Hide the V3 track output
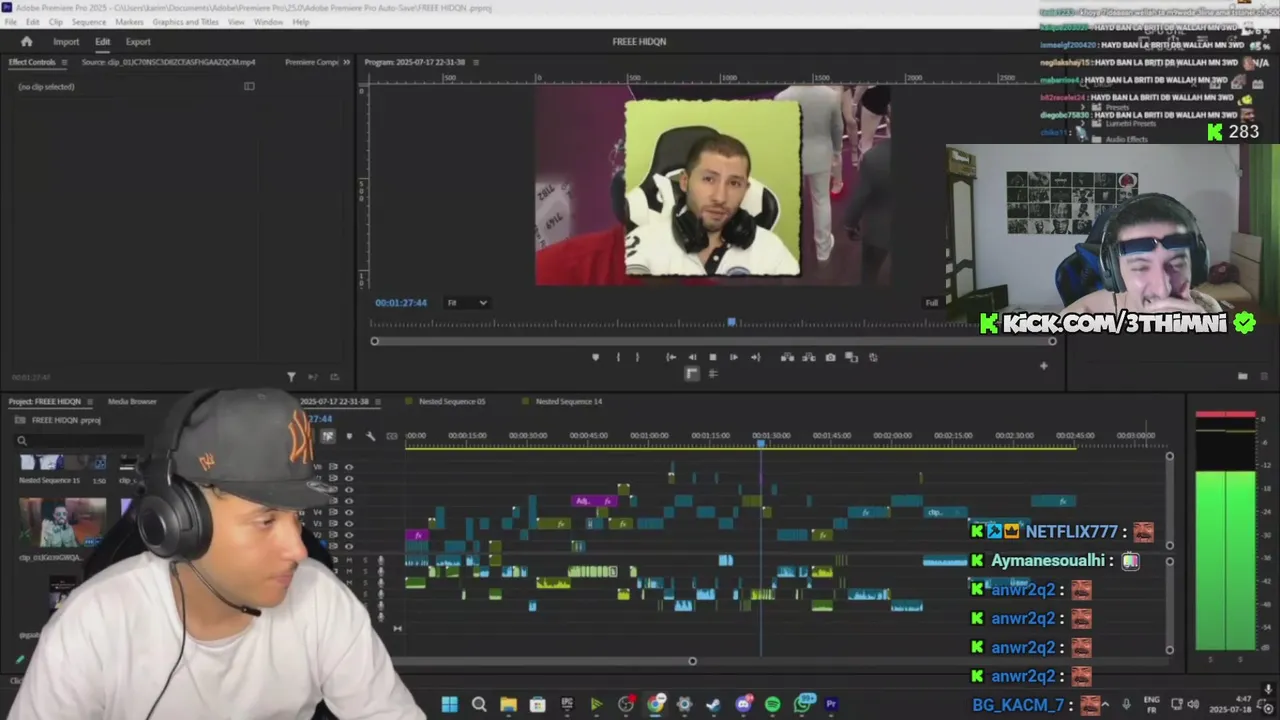 [348, 524]
